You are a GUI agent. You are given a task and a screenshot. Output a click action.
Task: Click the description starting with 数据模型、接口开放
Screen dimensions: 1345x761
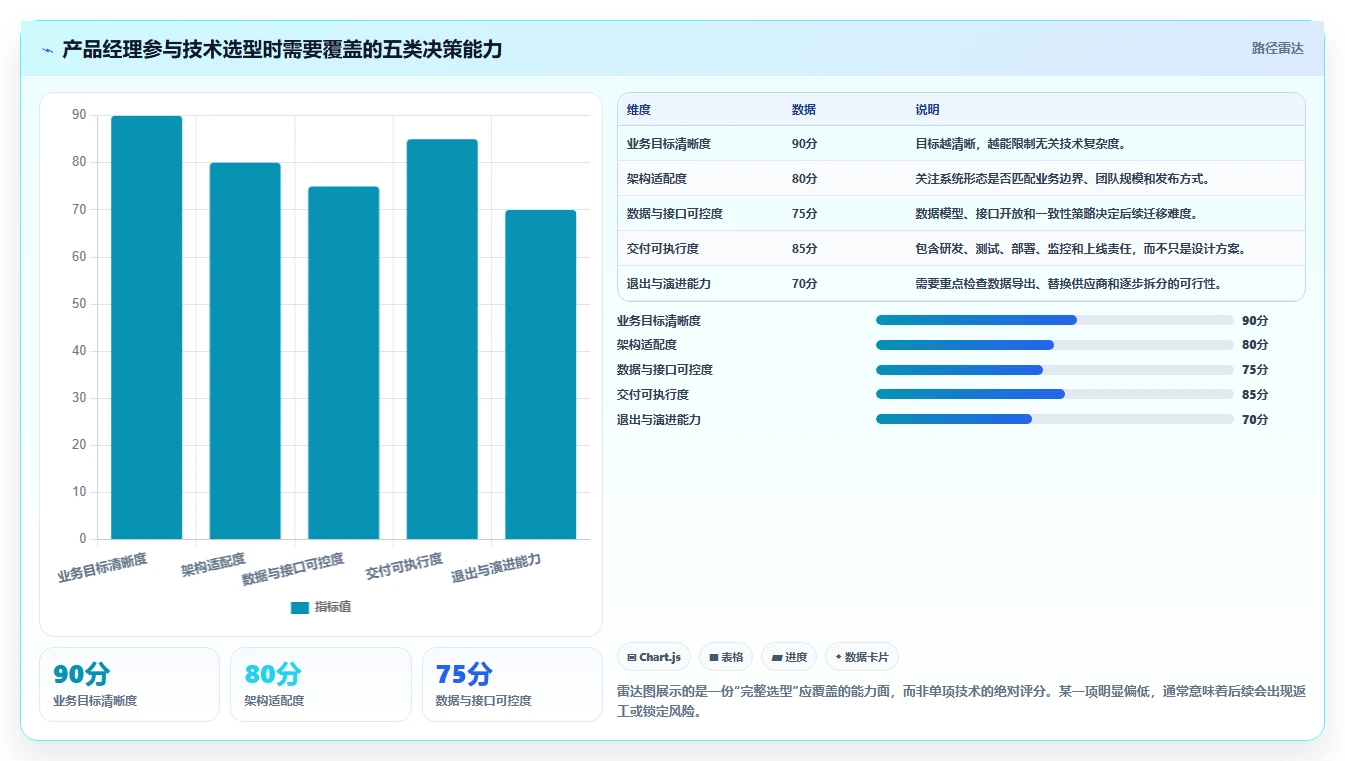tap(1057, 214)
